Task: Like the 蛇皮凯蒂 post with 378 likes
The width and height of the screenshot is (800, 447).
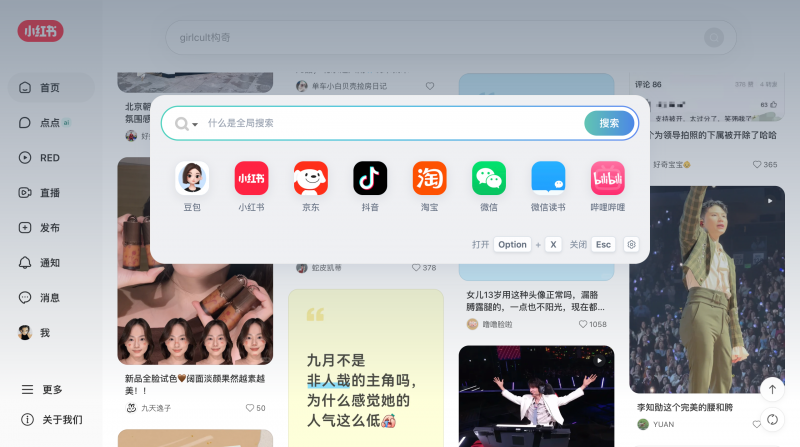Action: (416, 267)
